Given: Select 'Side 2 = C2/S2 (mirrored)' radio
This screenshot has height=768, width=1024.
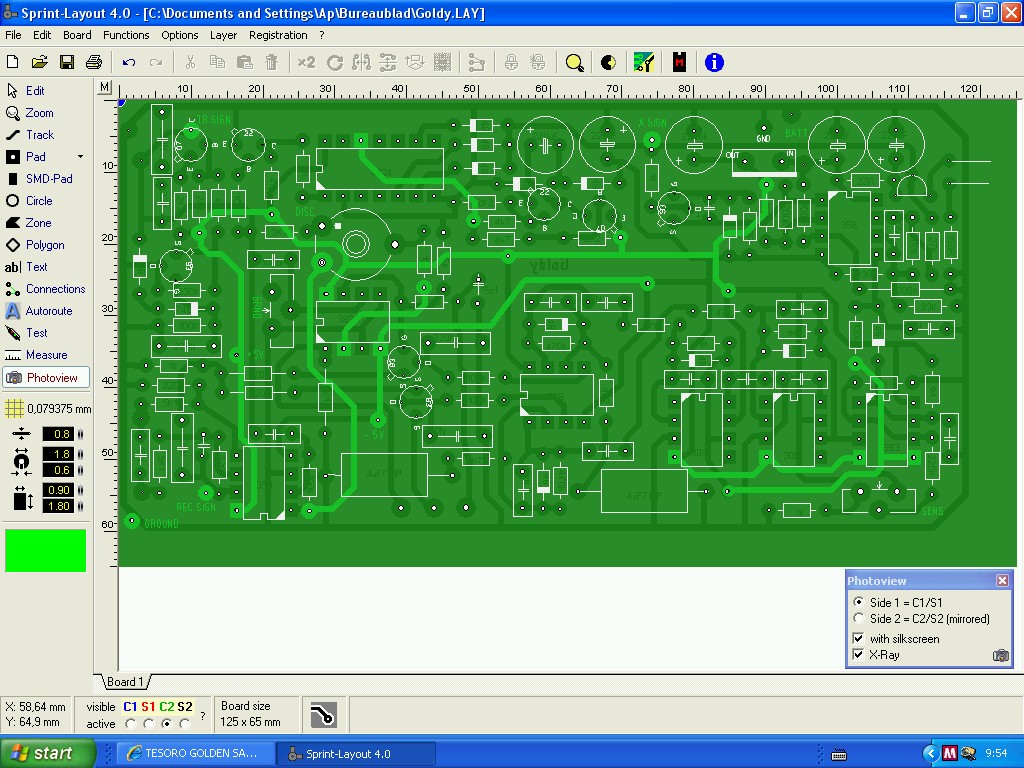Looking at the screenshot, I should coord(858,619).
